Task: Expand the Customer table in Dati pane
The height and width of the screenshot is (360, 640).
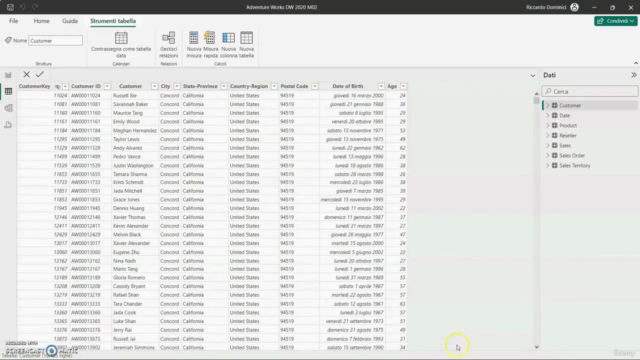Action: (x=548, y=105)
